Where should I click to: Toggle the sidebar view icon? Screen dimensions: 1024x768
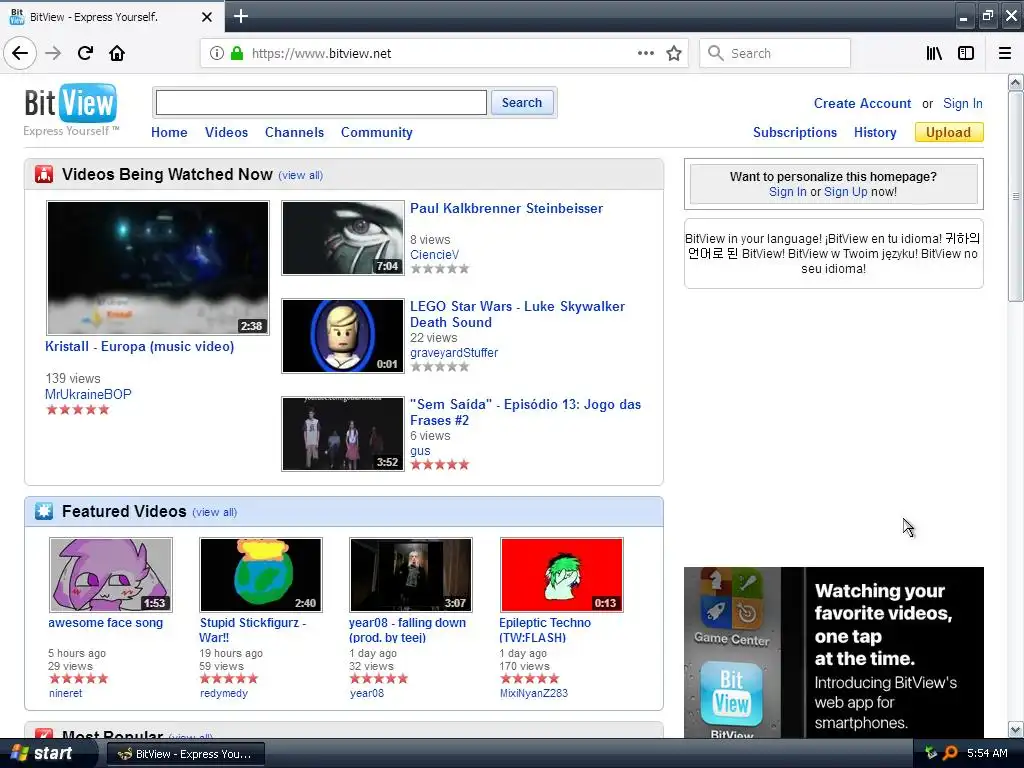pyautogui.click(x=966, y=53)
